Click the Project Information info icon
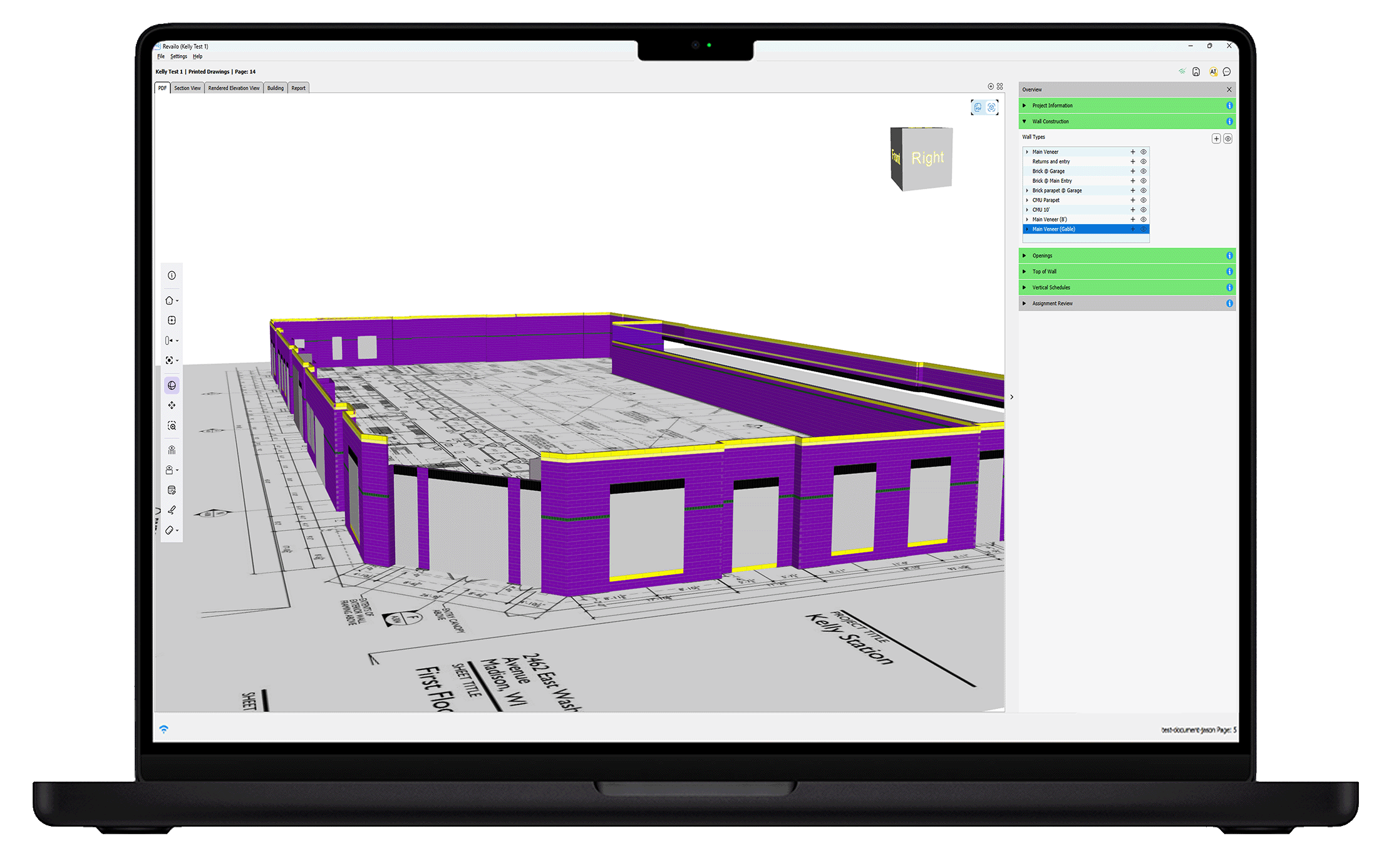 coord(1229,106)
